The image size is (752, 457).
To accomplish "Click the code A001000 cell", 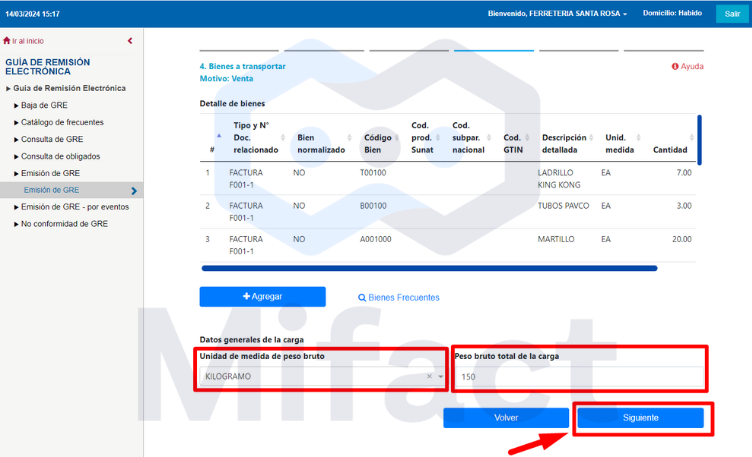I will pos(376,239).
